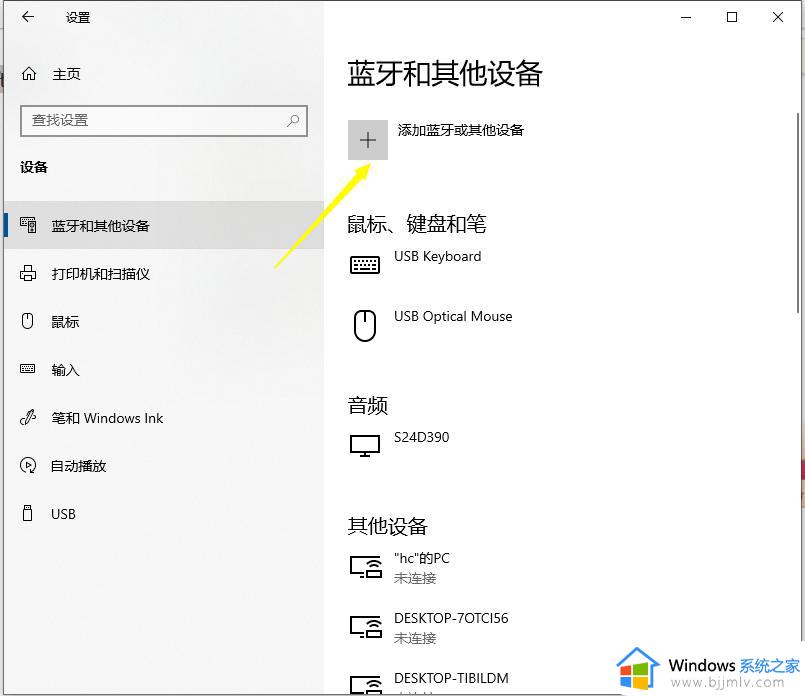The image size is (805, 696).
Task: Focus the 查找设置 search field
Action: click(164, 121)
